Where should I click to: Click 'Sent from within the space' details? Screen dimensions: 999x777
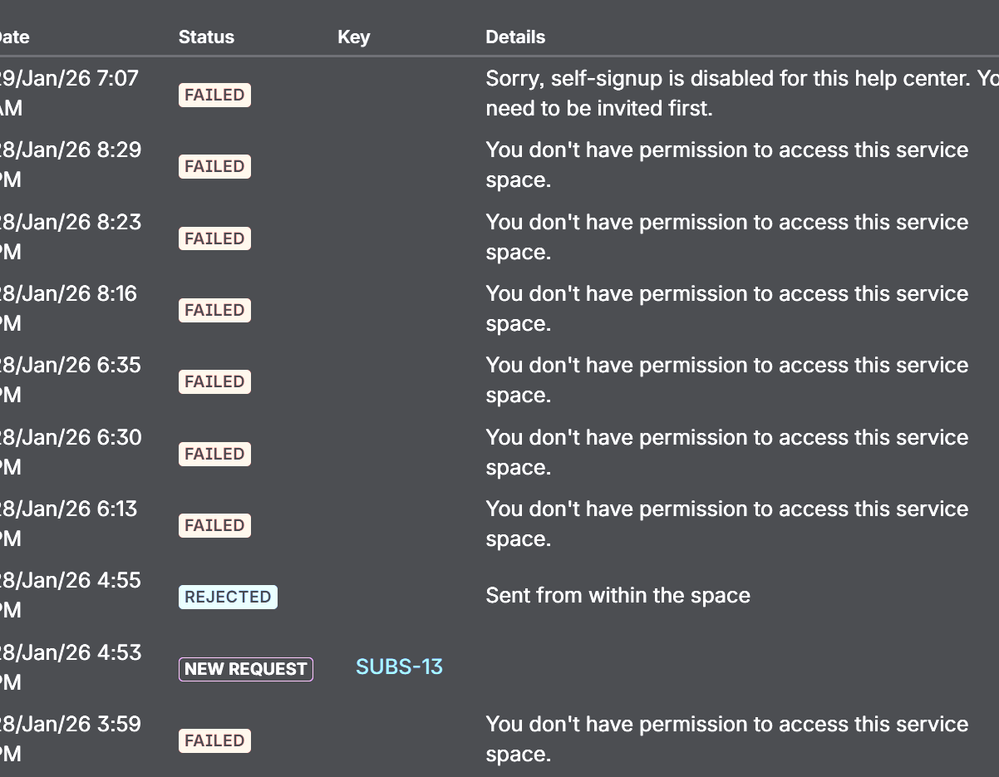[617, 596]
